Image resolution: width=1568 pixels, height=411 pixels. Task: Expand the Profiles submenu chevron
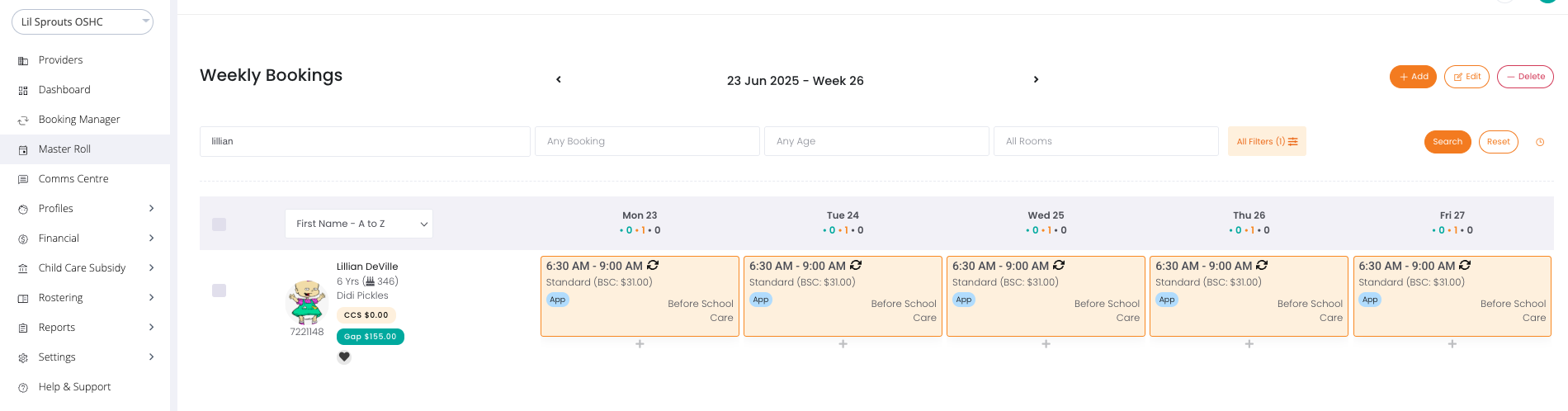coord(151,209)
